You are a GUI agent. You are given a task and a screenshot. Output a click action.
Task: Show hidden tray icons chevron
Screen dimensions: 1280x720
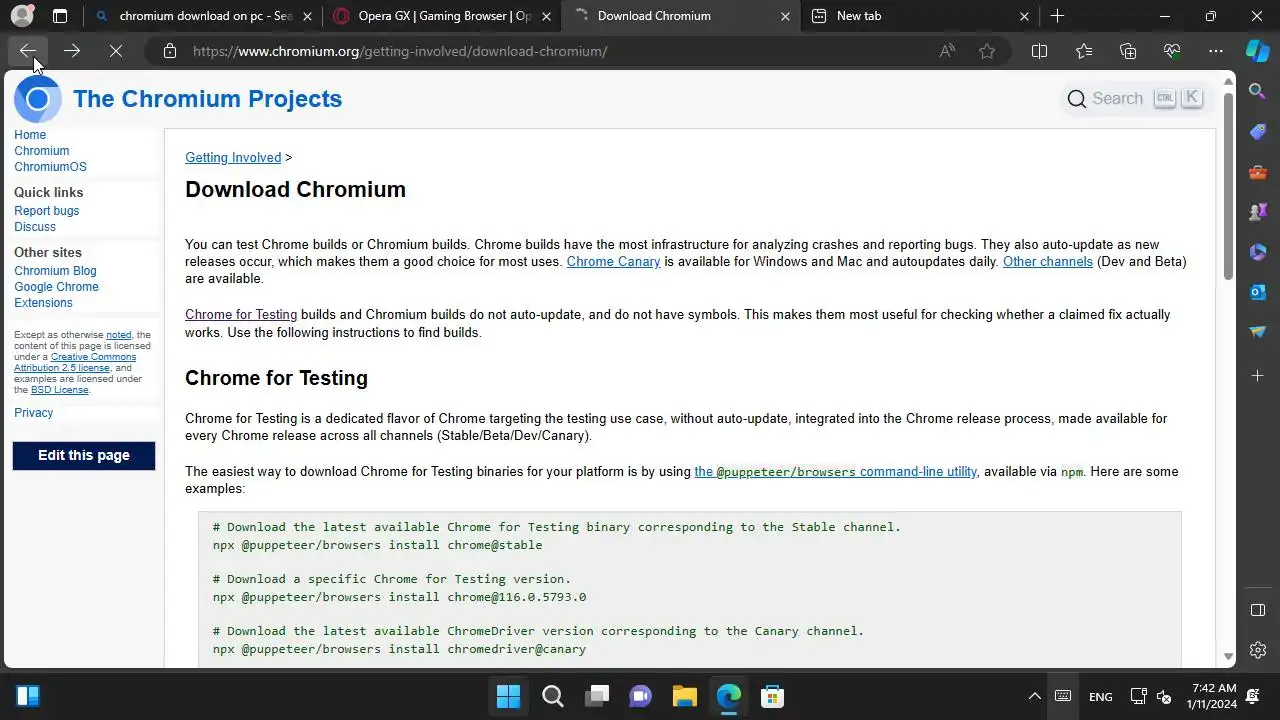pos(1035,696)
